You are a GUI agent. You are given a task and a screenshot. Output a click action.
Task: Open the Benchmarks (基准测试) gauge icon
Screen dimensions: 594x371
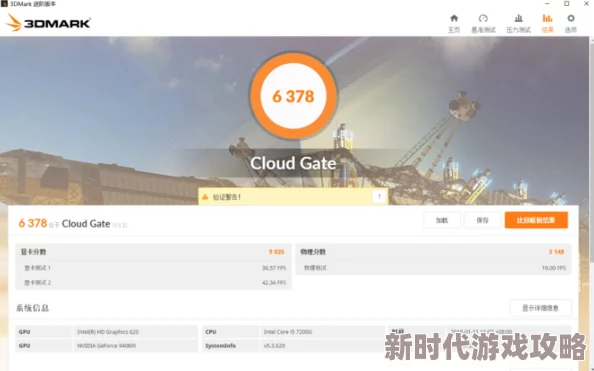pos(483,19)
